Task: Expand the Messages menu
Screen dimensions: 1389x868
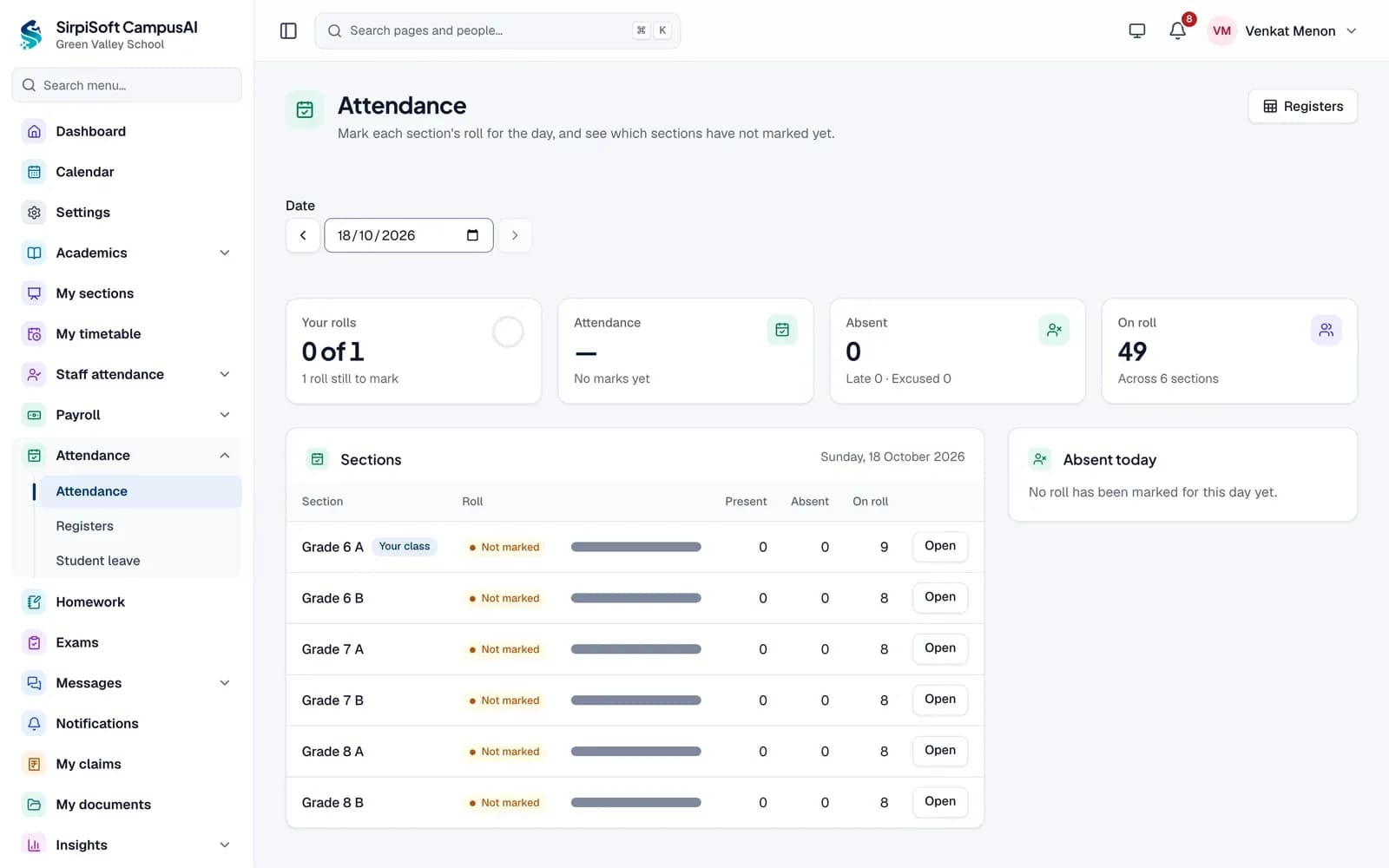Action: pos(127,683)
